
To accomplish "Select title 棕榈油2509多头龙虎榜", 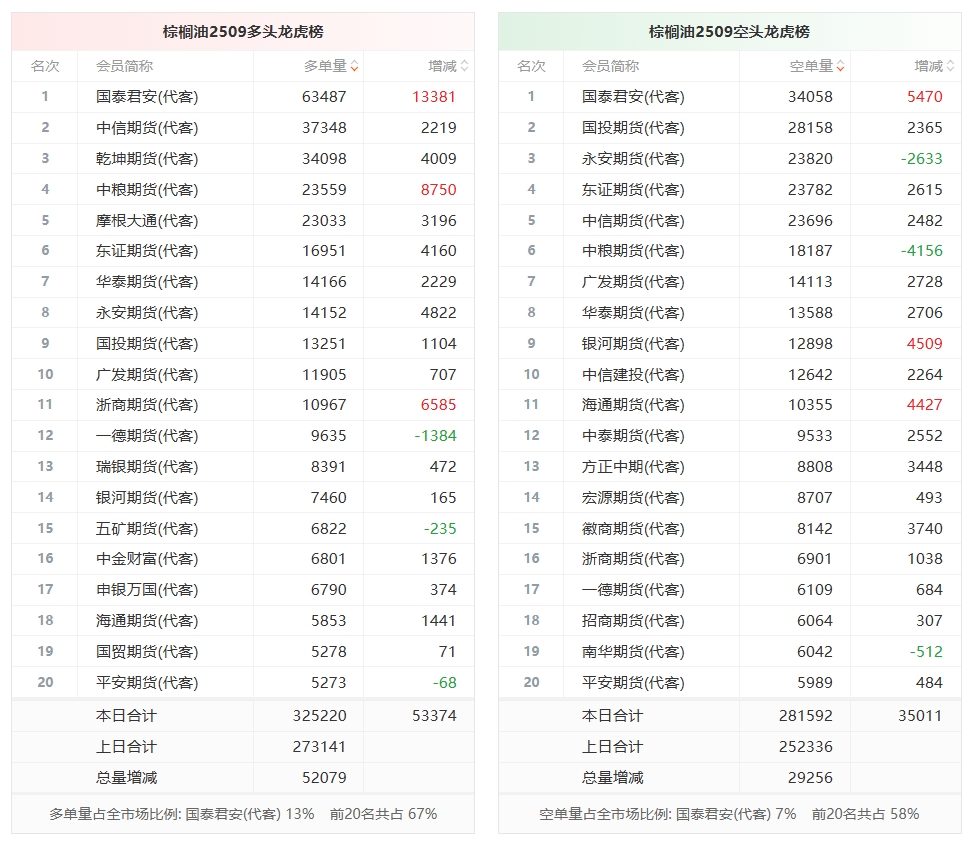I will pos(243,32).
